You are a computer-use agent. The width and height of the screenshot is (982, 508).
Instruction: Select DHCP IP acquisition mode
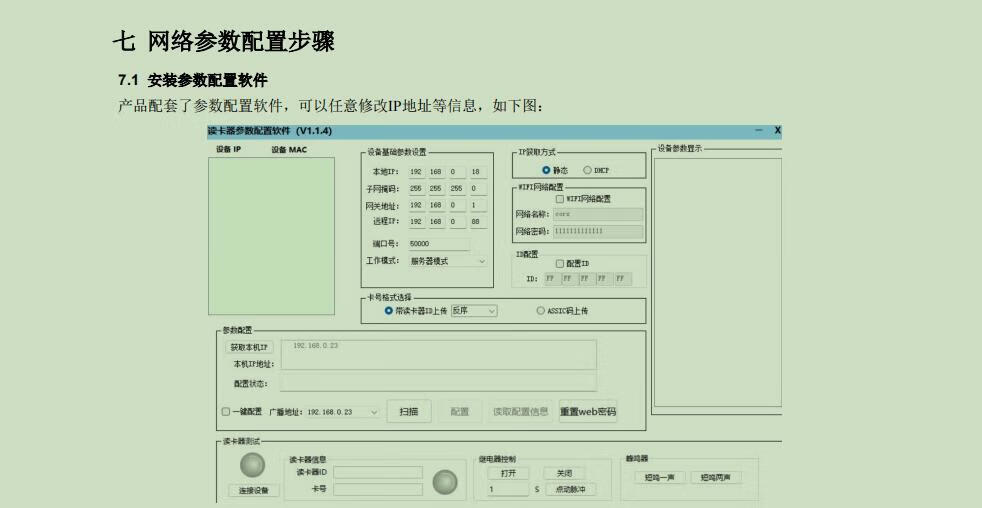(587, 170)
